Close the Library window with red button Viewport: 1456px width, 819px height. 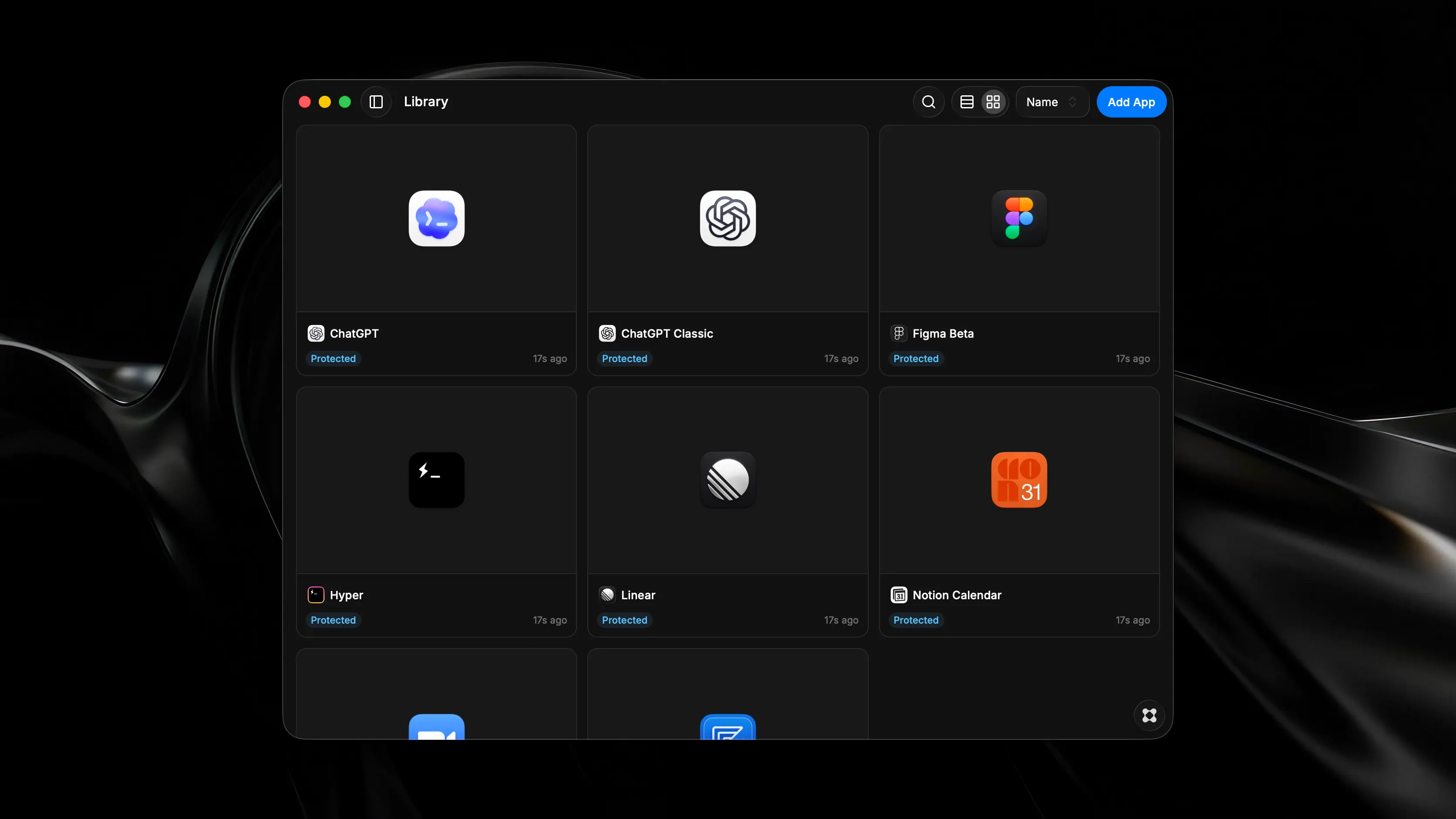305,102
